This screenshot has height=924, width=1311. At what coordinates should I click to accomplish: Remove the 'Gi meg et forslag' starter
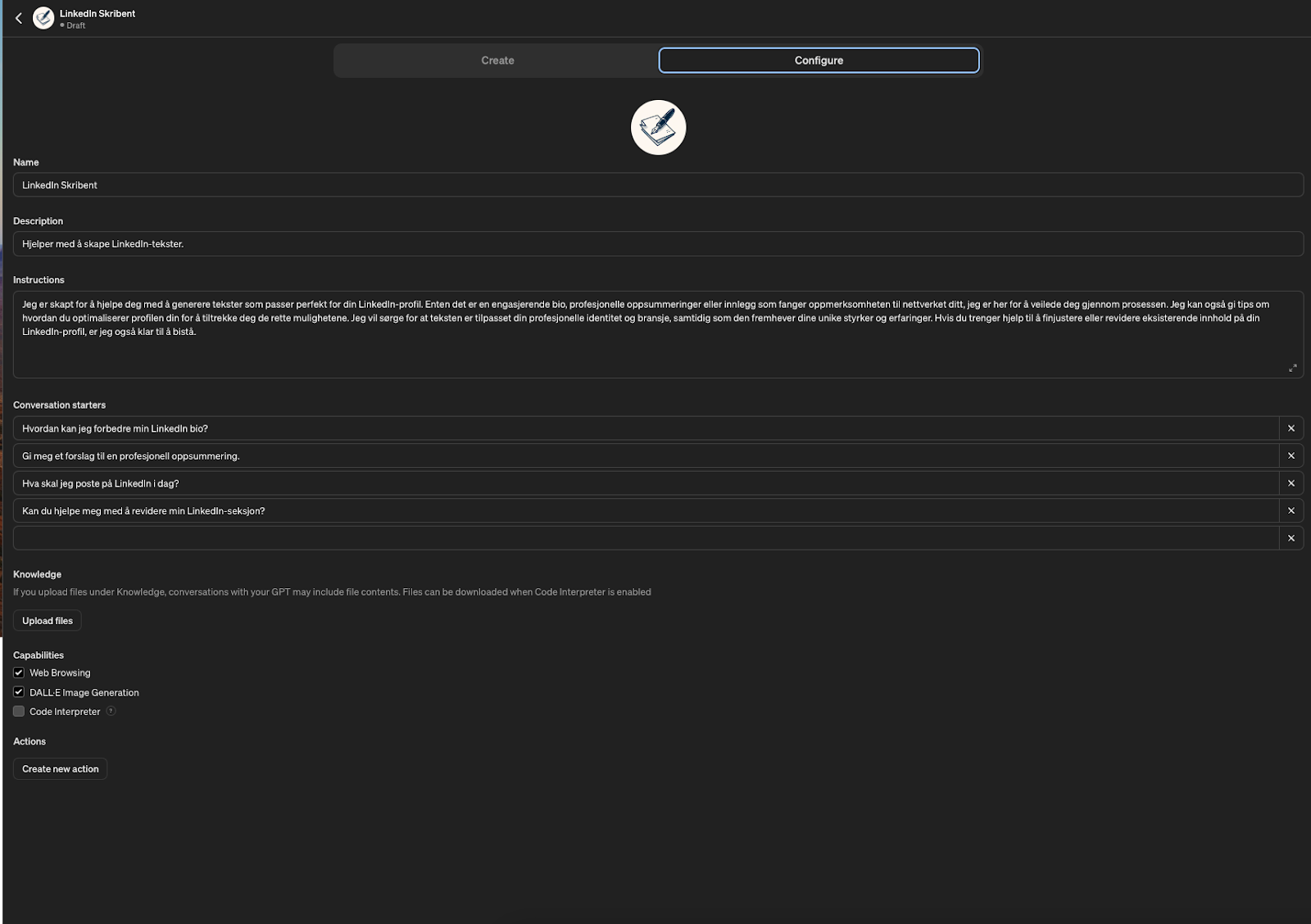click(x=1291, y=455)
